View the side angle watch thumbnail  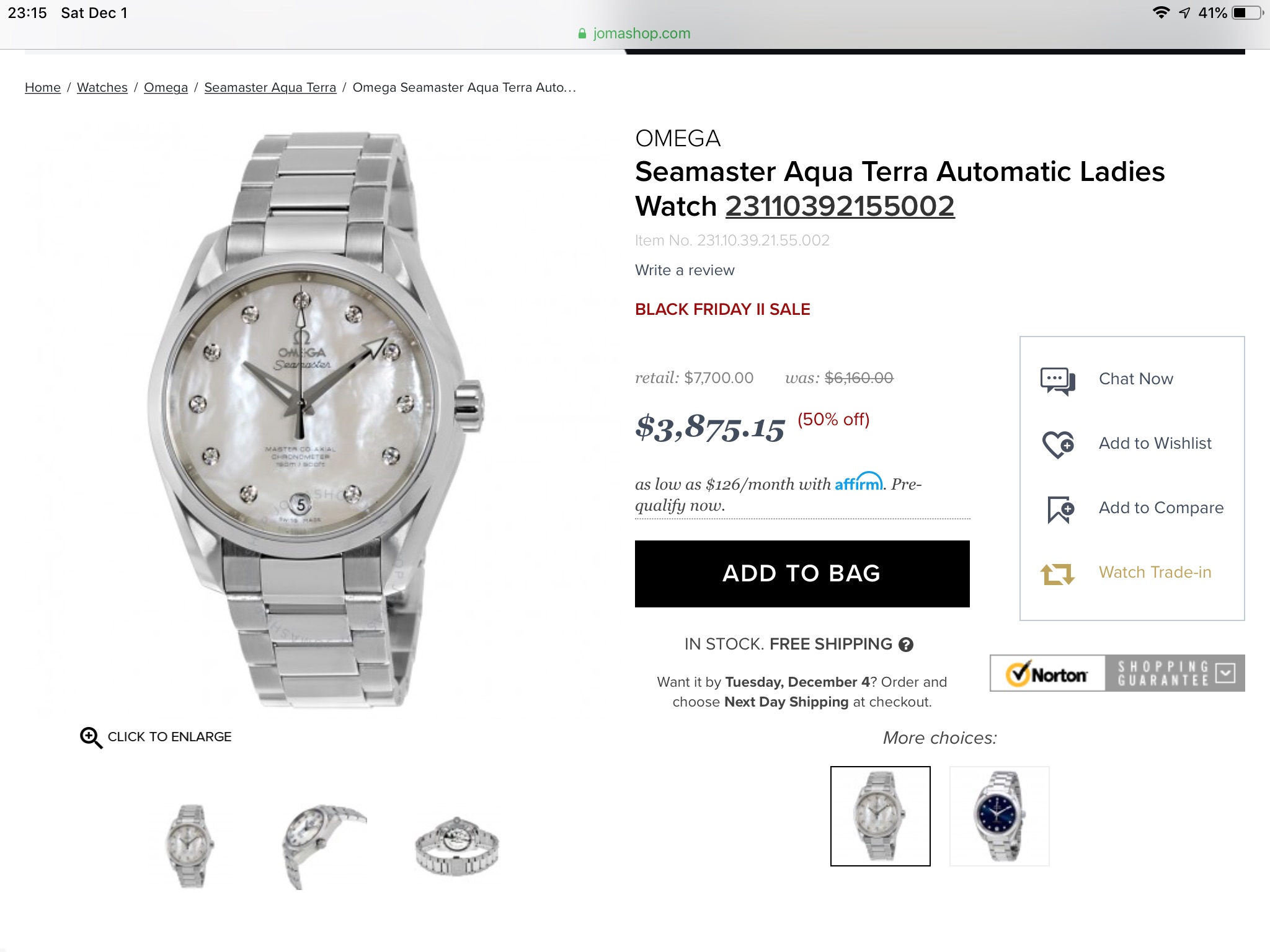click(x=323, y=846)
